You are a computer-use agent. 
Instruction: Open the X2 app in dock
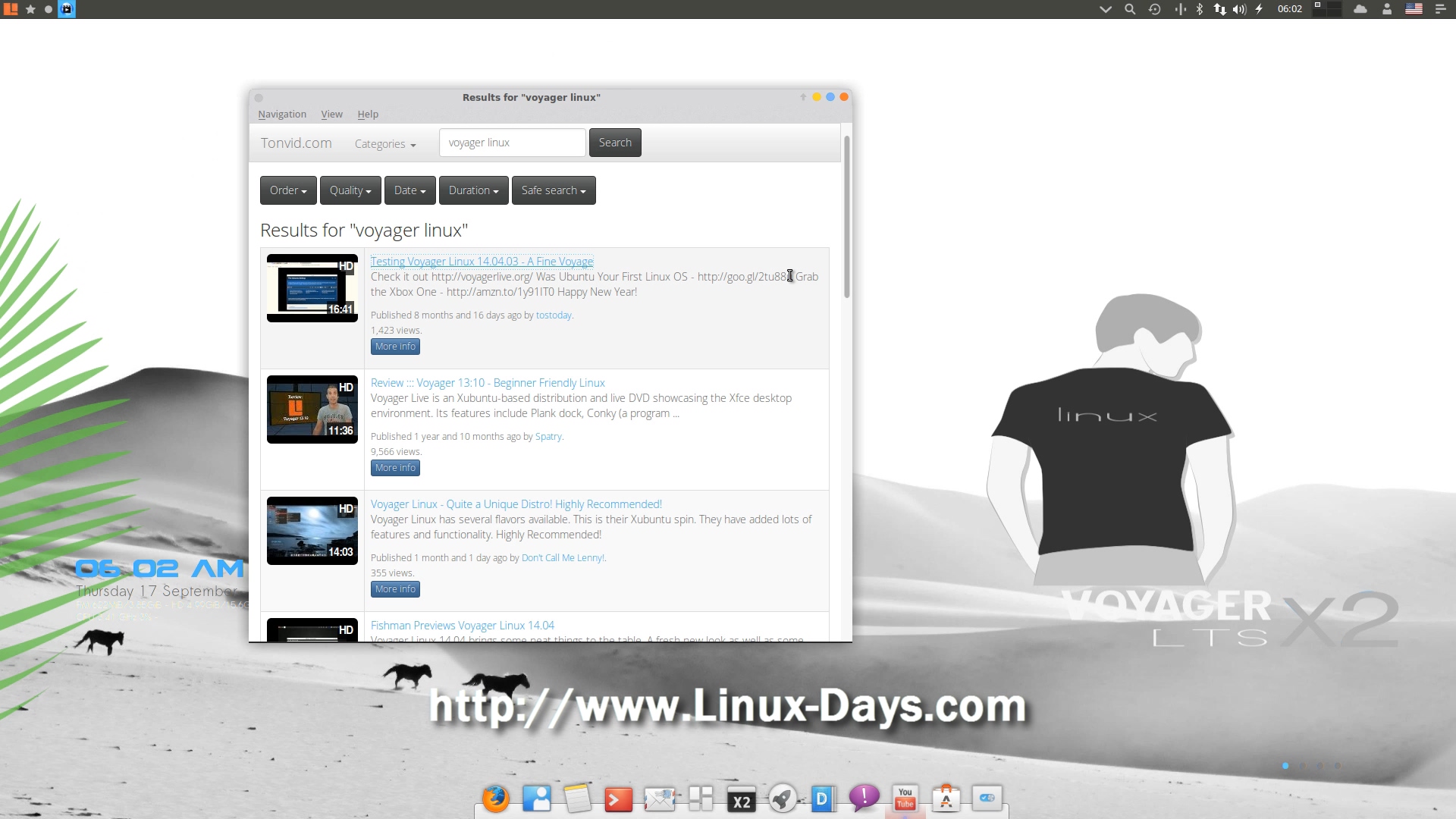[742, 799]
